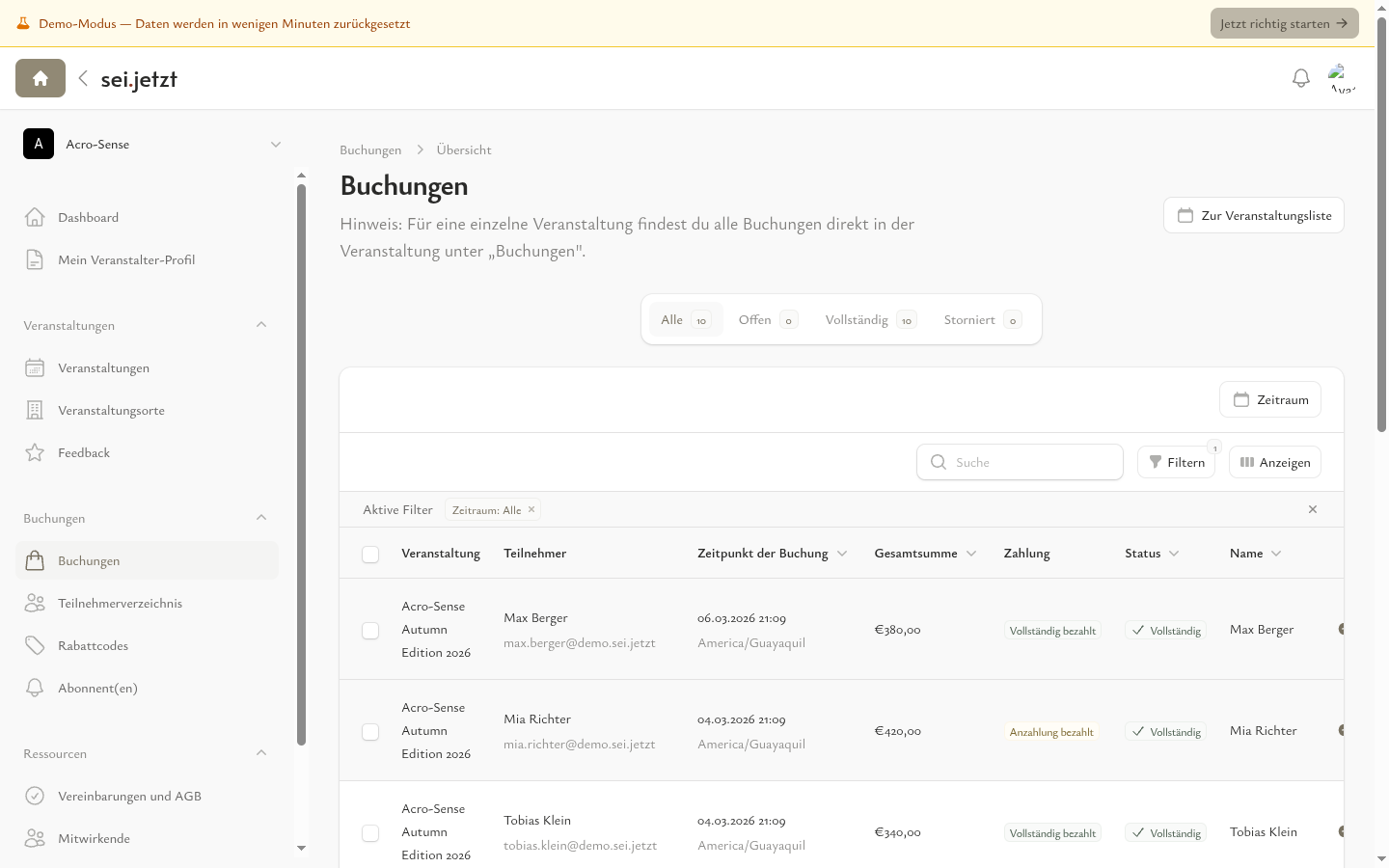
Task: Toggle the select-all bookings checkbox
Action: pyautogui.click(x=370, y=554)
